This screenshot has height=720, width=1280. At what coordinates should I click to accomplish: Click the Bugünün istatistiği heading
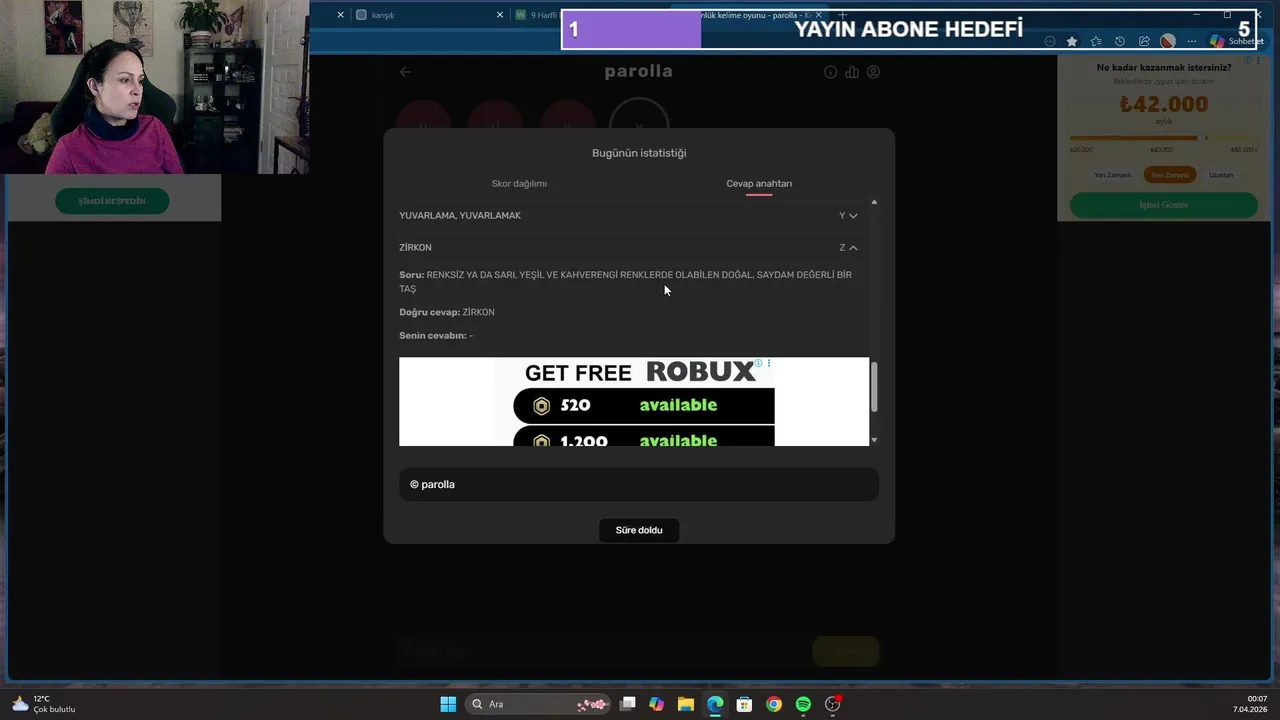(x=639, y=153)
